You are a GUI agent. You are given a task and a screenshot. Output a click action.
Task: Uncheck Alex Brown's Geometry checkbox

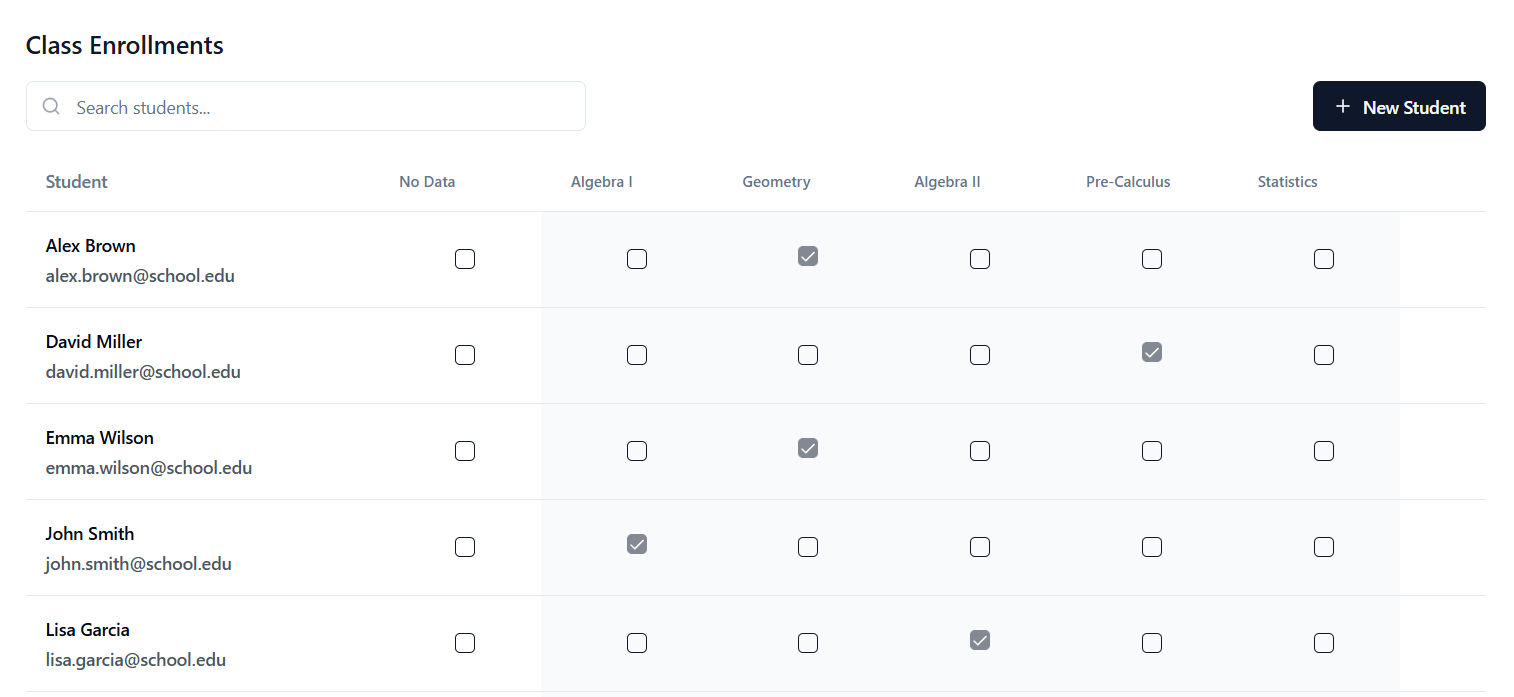pos(808,256)
